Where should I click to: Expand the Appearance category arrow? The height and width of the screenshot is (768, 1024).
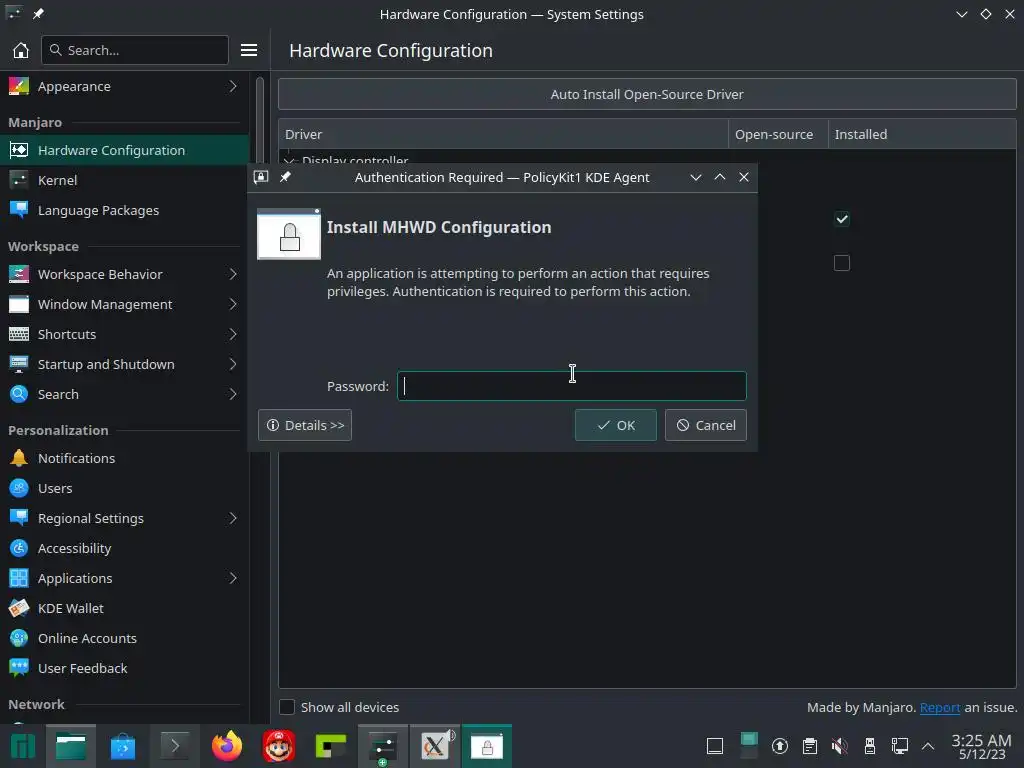tap(233, 86)
